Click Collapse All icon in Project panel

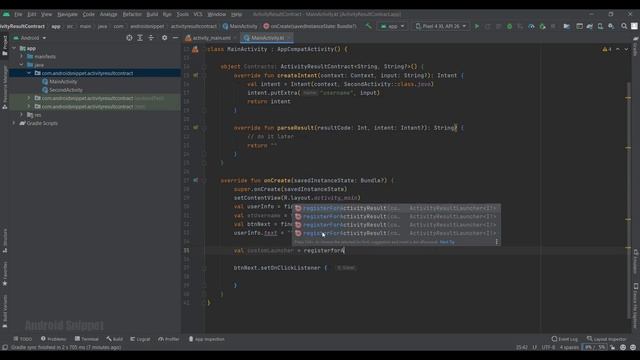[x=151, y=38]
